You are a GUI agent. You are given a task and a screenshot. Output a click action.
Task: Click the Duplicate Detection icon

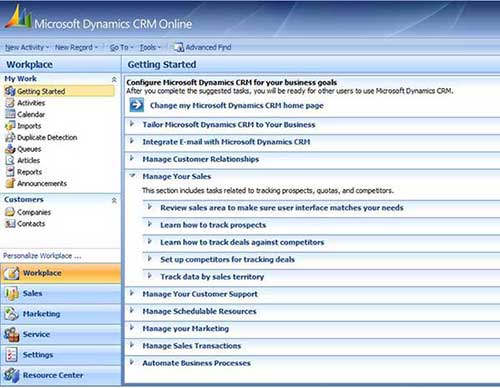10,137
